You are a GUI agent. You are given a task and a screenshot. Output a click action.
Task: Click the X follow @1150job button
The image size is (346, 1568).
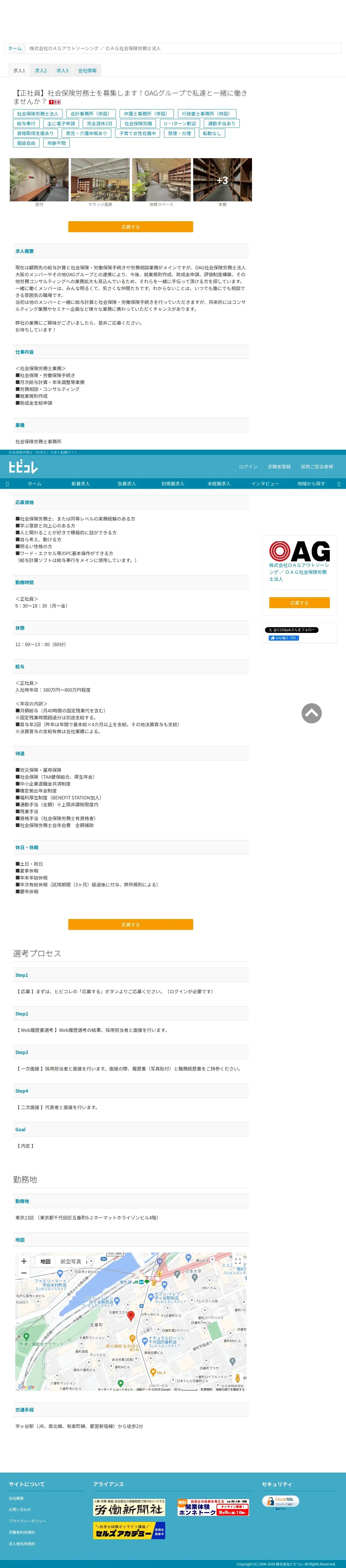[292, 630]
